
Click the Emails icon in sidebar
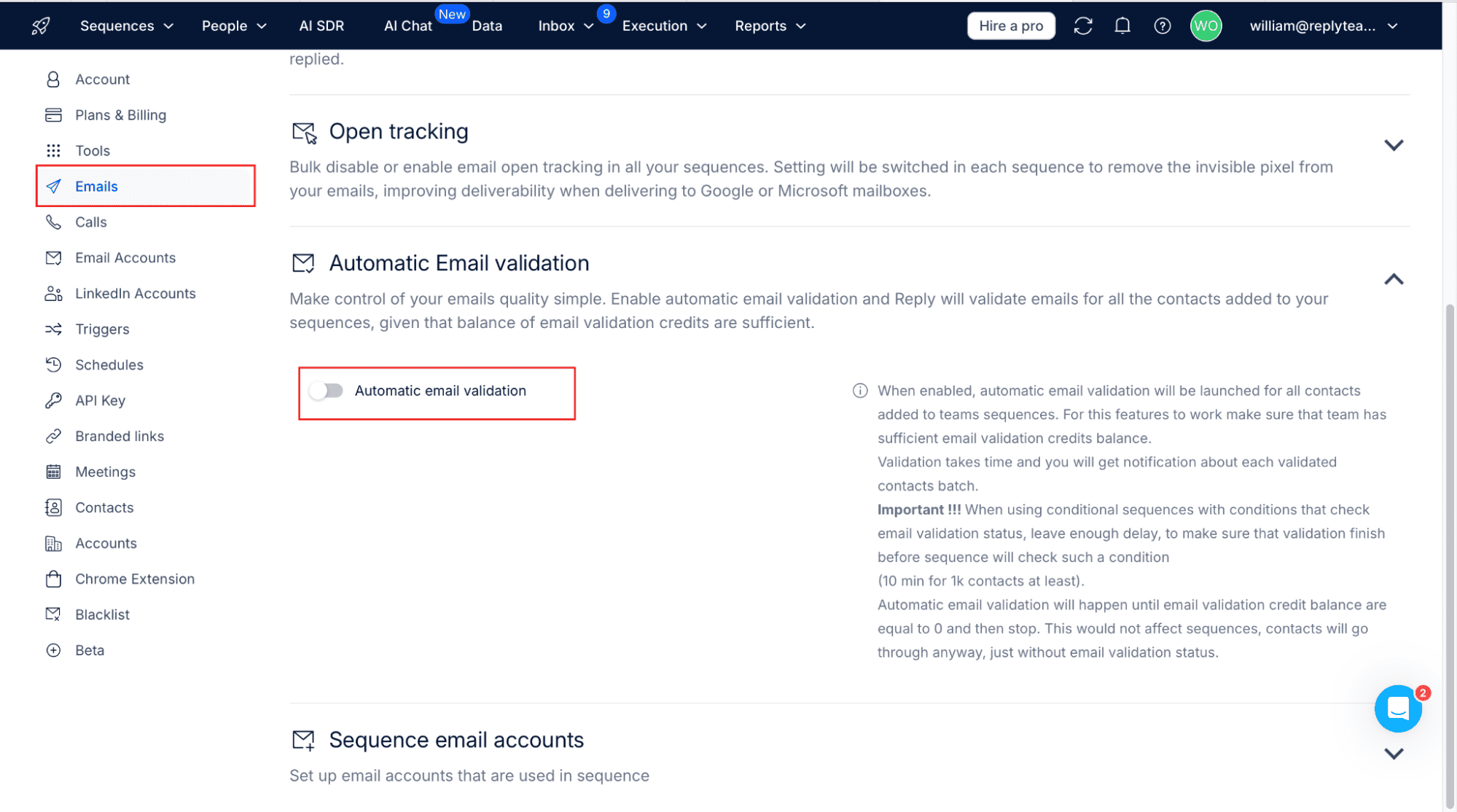[55, 186]
